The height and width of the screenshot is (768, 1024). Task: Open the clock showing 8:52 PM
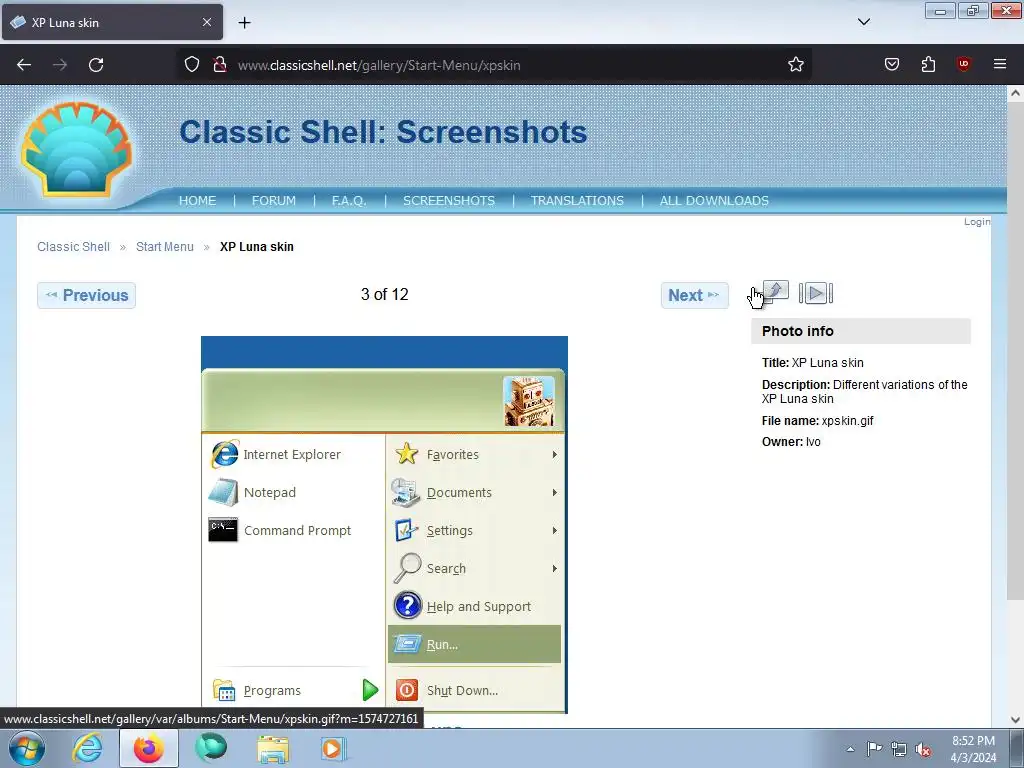click(973, 749)
